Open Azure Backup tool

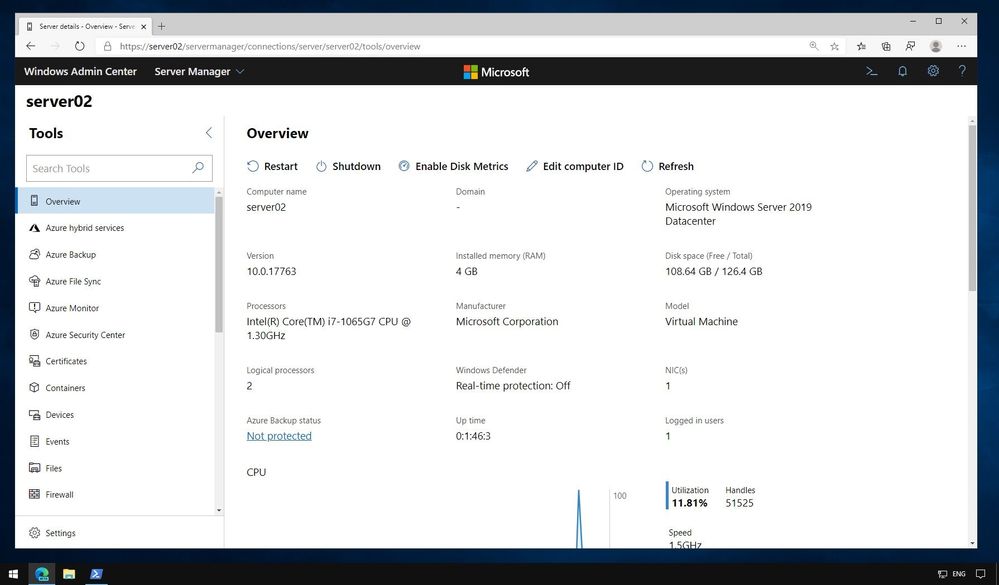tap(115, 255)
